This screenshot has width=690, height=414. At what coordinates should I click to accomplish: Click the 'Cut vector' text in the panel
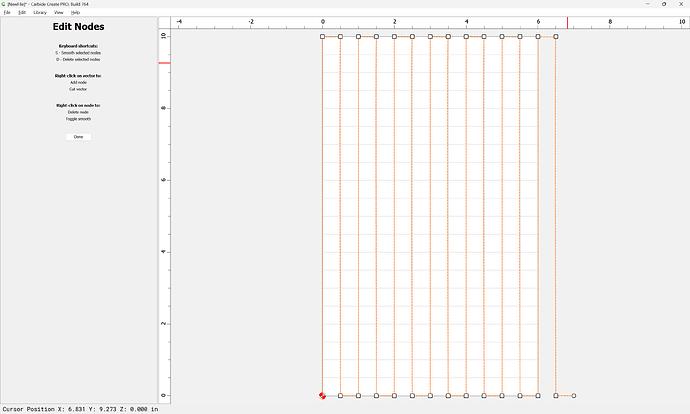click(78, 89)
